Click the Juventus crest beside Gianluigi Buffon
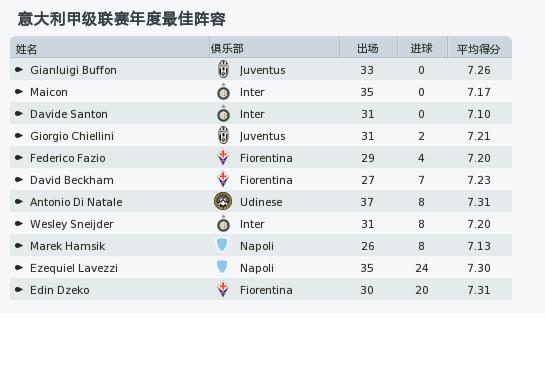 [223, 69]
